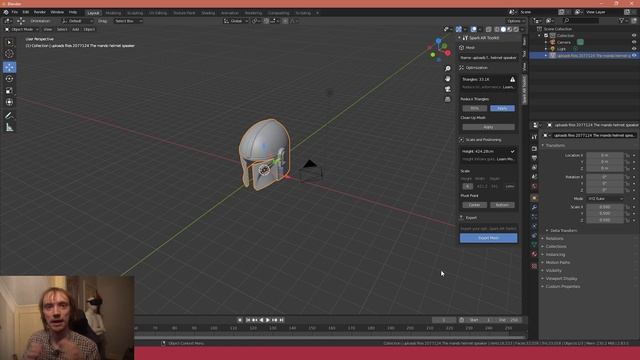Set pivot point to Bottom
The height and width of the screenshot is (360, 640).
point(502,205)
